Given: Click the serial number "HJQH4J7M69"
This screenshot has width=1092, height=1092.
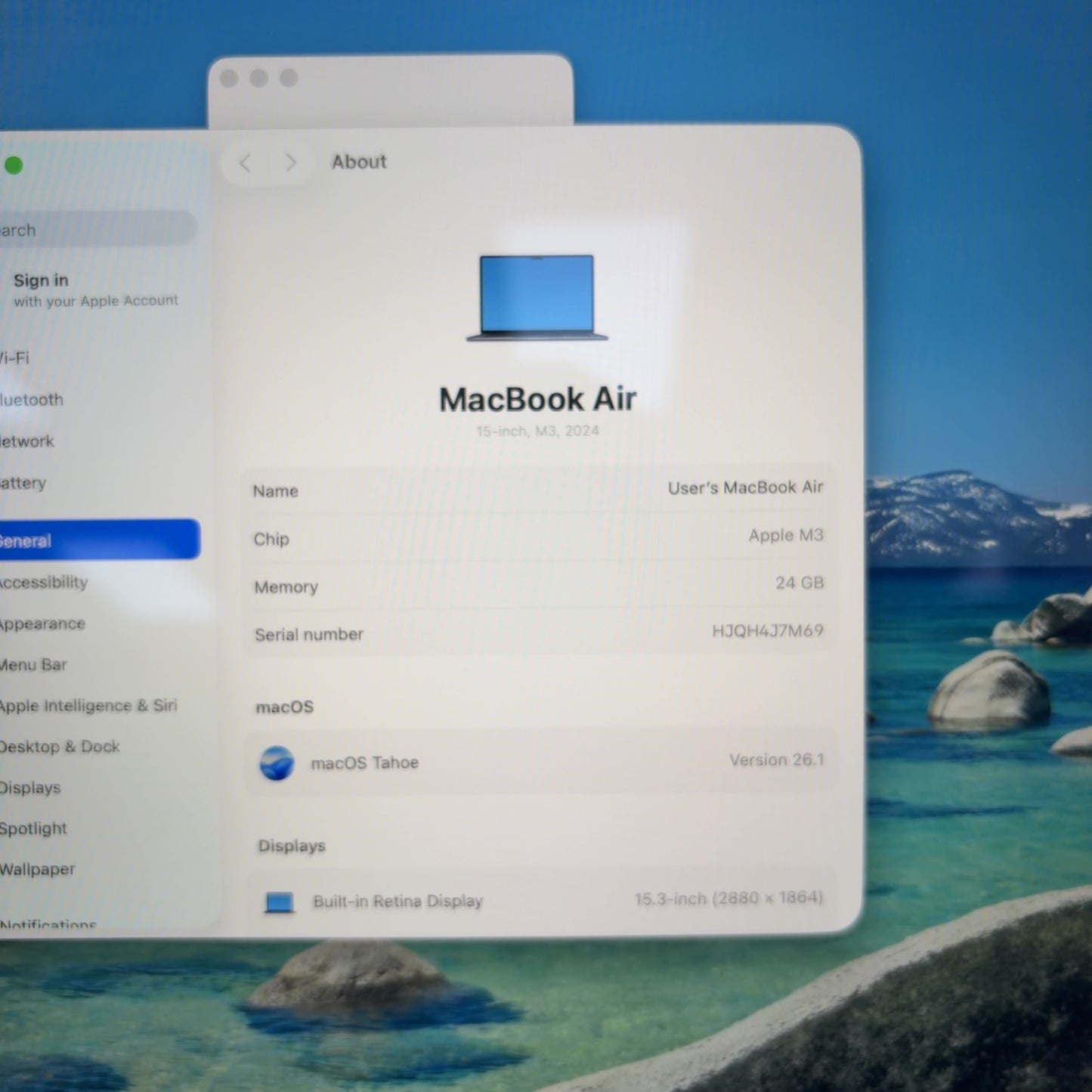Looking at the screenshot, I should pyautogui.click(x=768, y=630).
